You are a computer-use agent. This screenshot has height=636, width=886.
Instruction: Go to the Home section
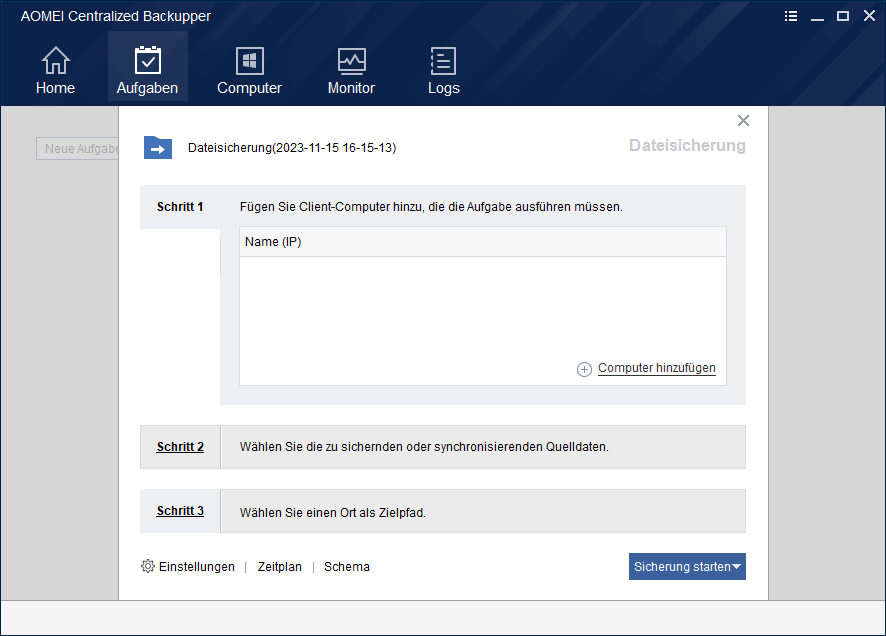[55, 70]
